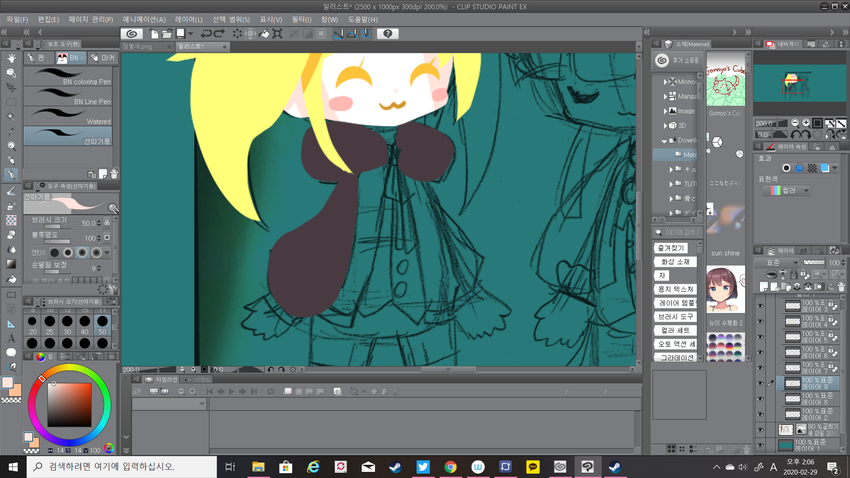Screen dimensions: 850x478
Task: Rotate canvas left in Navigator
Action: (795, 134)
